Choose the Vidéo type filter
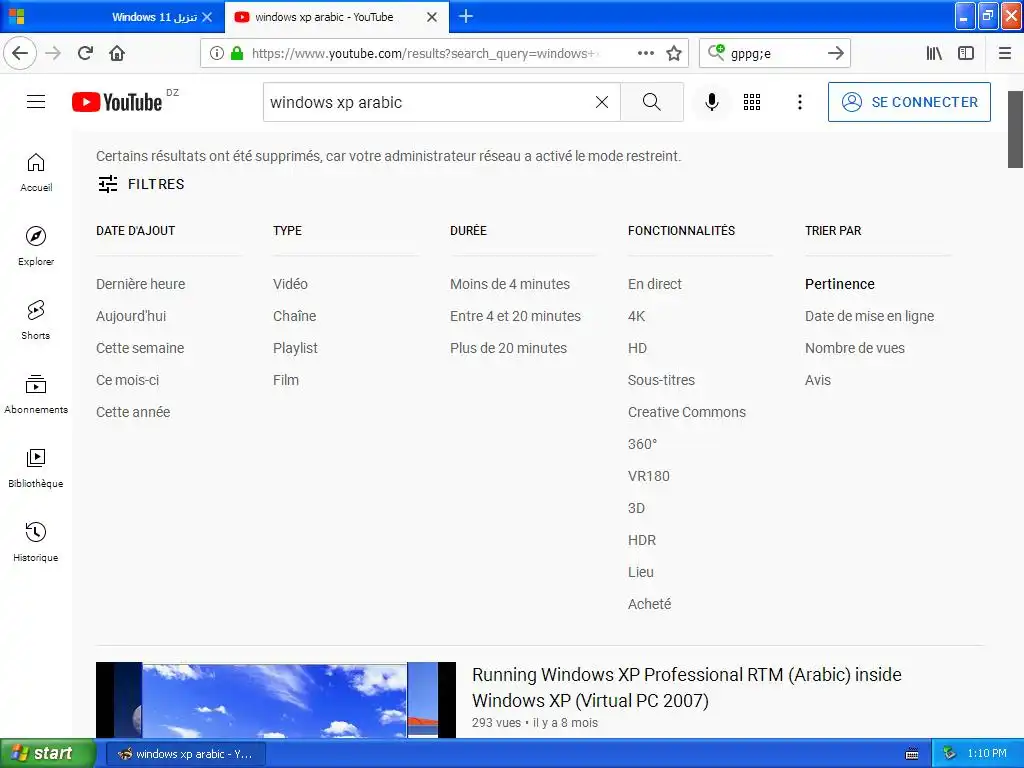Image resolution: width=1024 pixels, height=768 pixels. [290, 284]
